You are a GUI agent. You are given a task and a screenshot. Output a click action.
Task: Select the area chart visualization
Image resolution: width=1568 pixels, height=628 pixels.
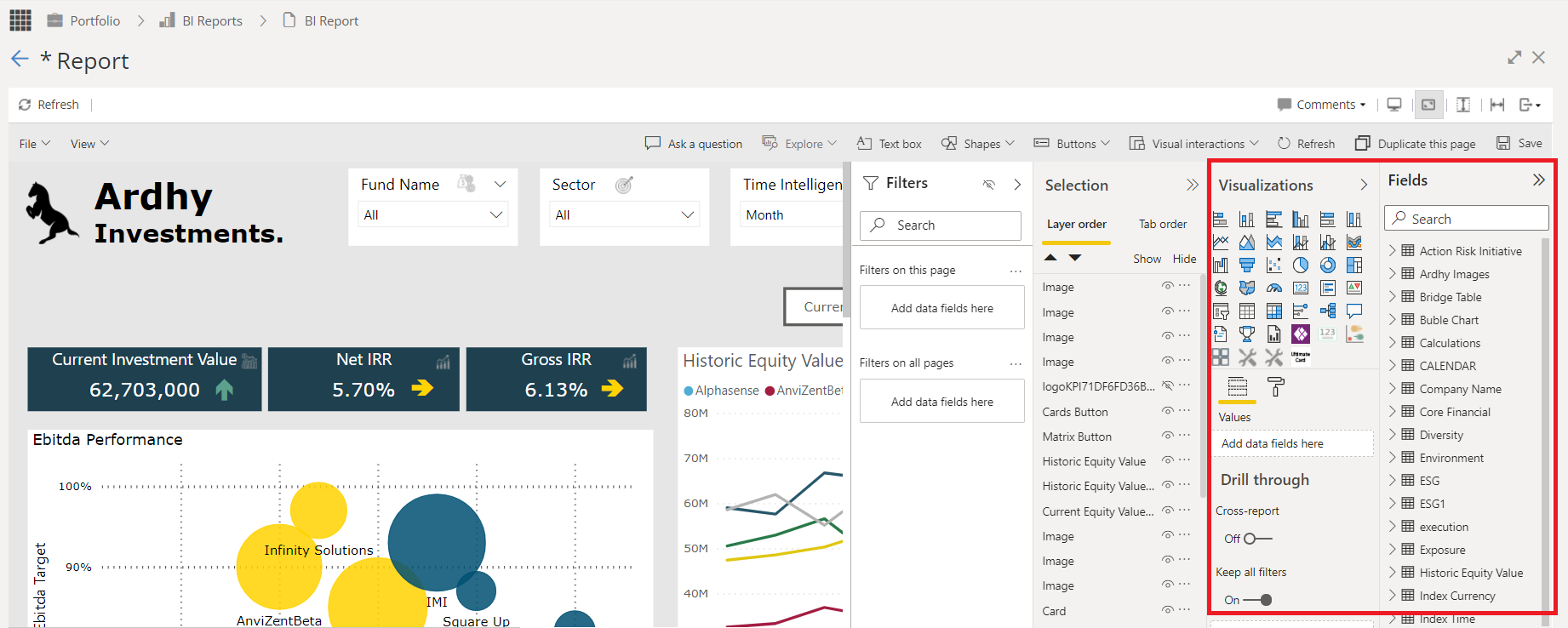1247,243
